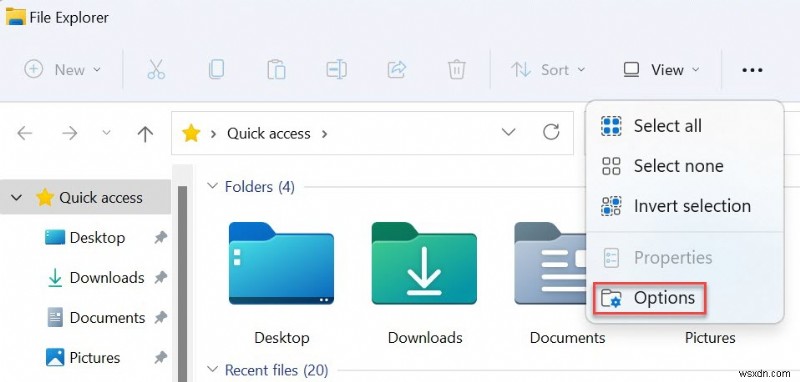The height and width of the screenshot is (382, 800).
Task: Click the Delete trash icon
Action: [x=456, y=69]
